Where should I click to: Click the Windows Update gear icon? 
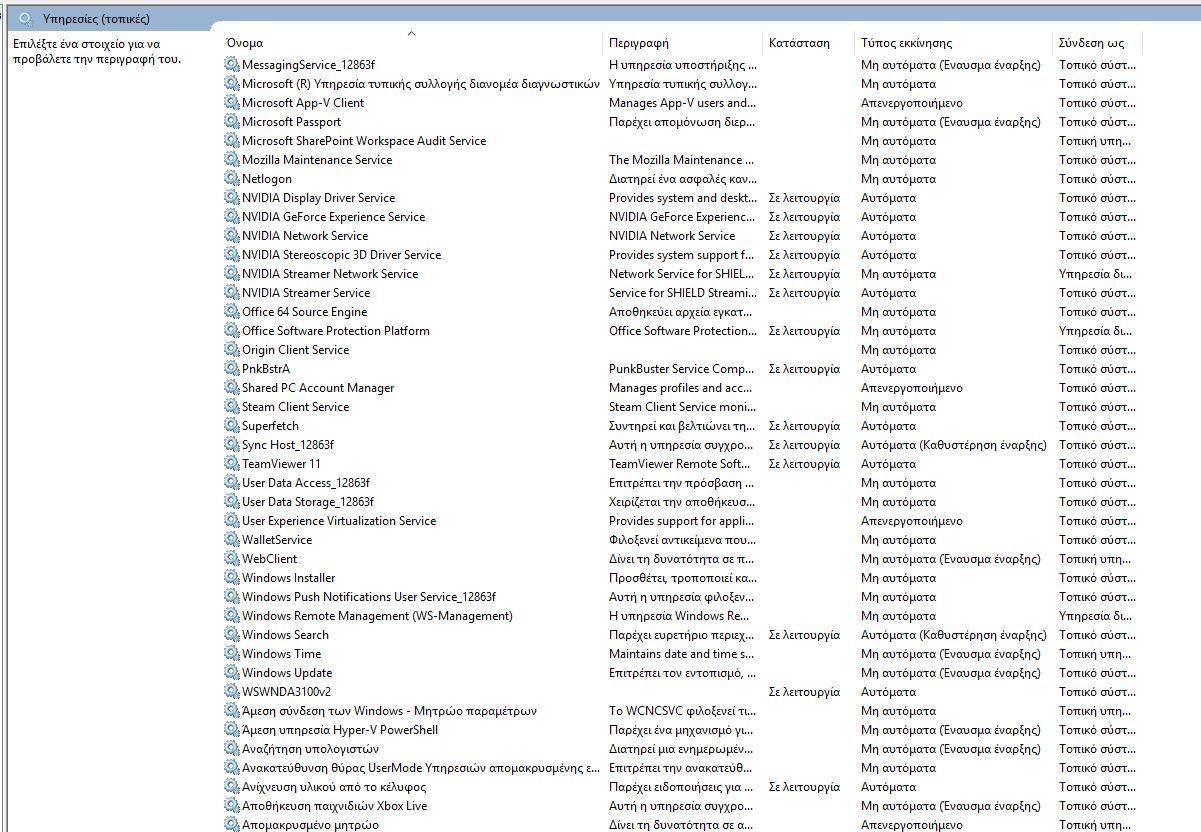coord(232,673)
